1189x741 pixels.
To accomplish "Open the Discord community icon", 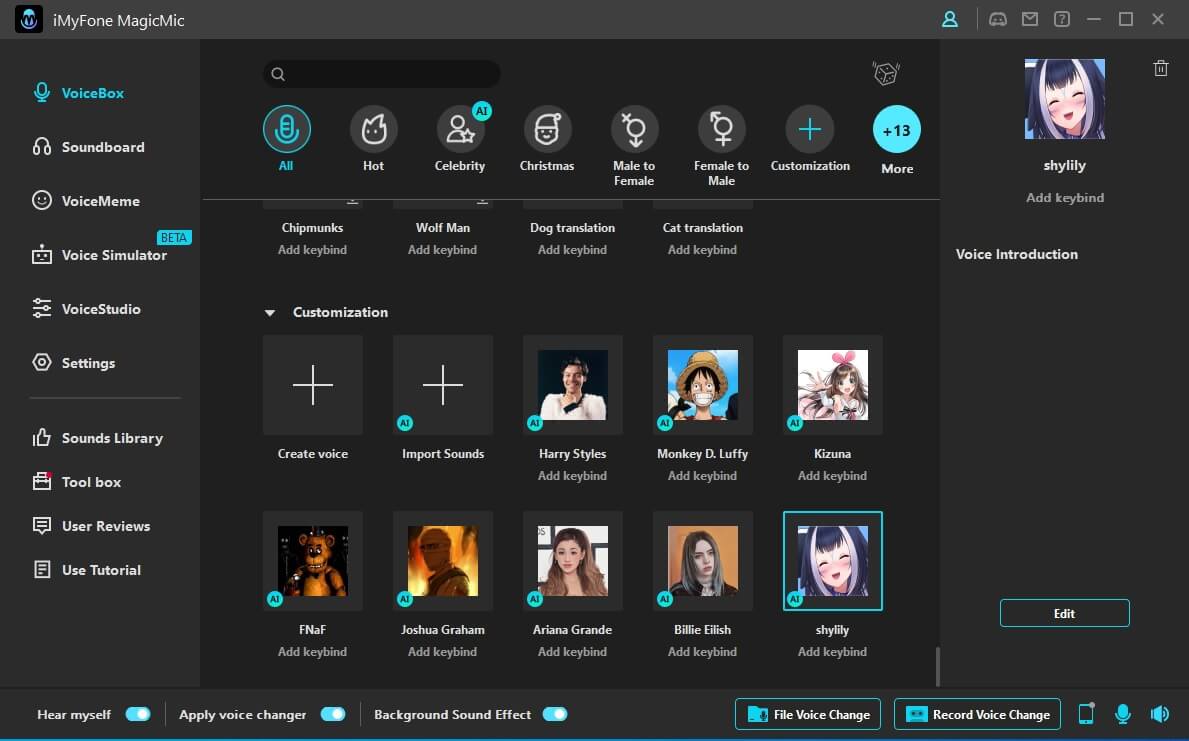I will (998, 20).
